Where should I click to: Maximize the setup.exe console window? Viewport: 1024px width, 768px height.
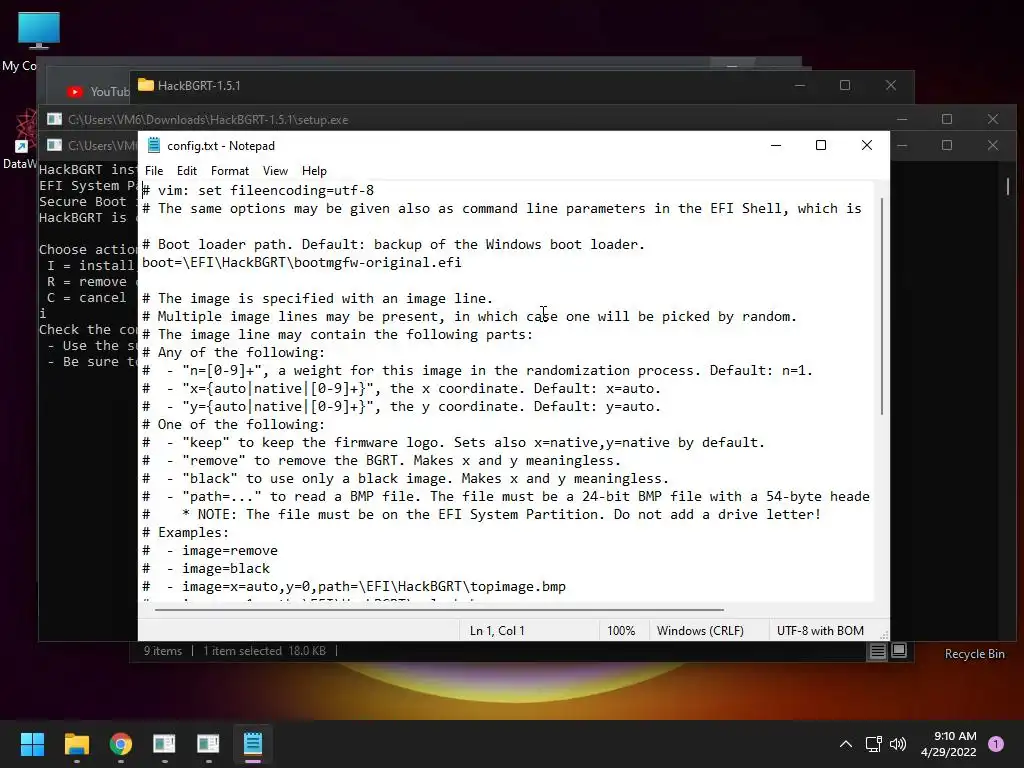947,120
